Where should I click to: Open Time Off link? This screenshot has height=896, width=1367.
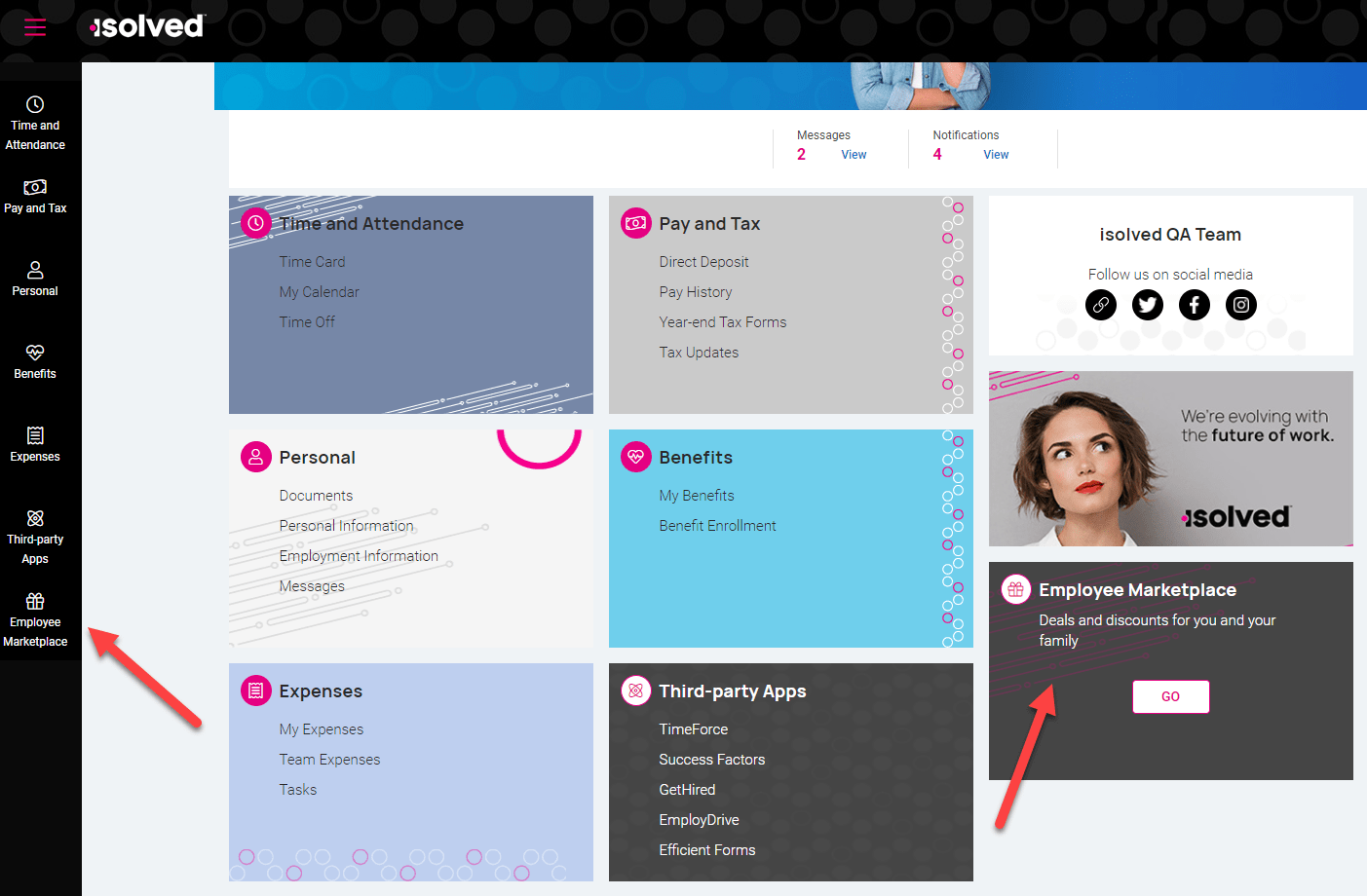pyautogui.click(x=307, y=322)
